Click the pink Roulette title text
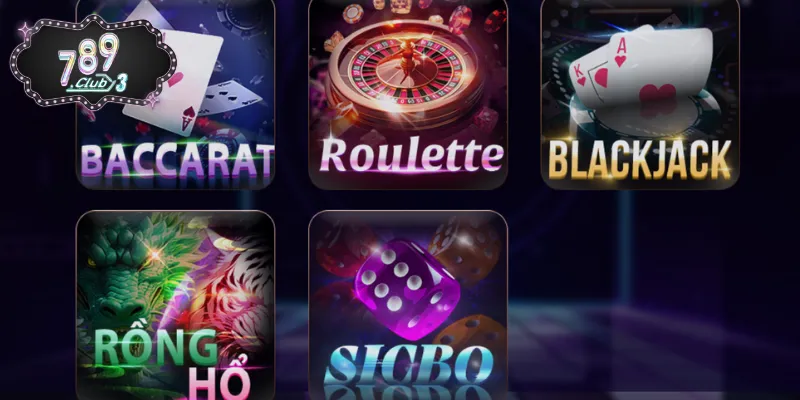This screenshot has width=800, height=400. click(x=411, y=154)
